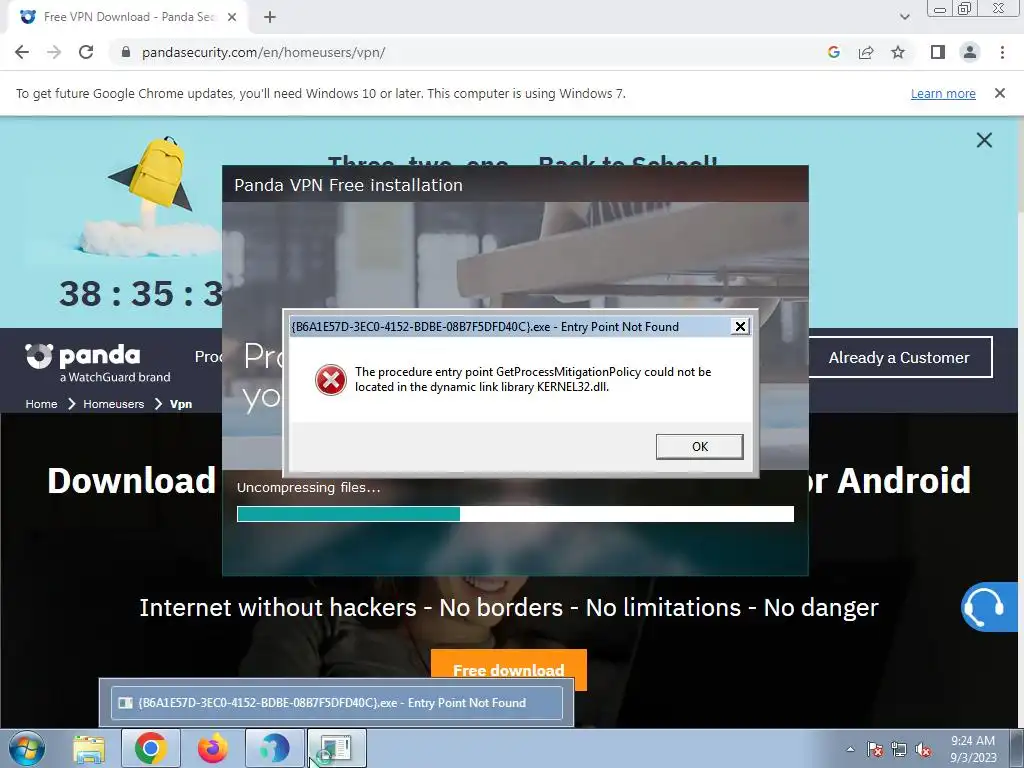Click OK in the Entry Point Not Found dialog

click(x=699, y=447)
